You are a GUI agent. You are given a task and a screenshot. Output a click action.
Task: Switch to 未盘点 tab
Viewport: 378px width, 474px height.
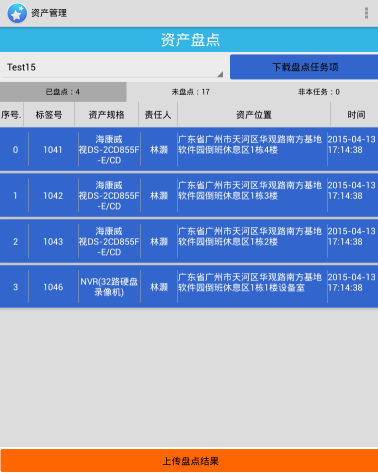click(190, 92)
